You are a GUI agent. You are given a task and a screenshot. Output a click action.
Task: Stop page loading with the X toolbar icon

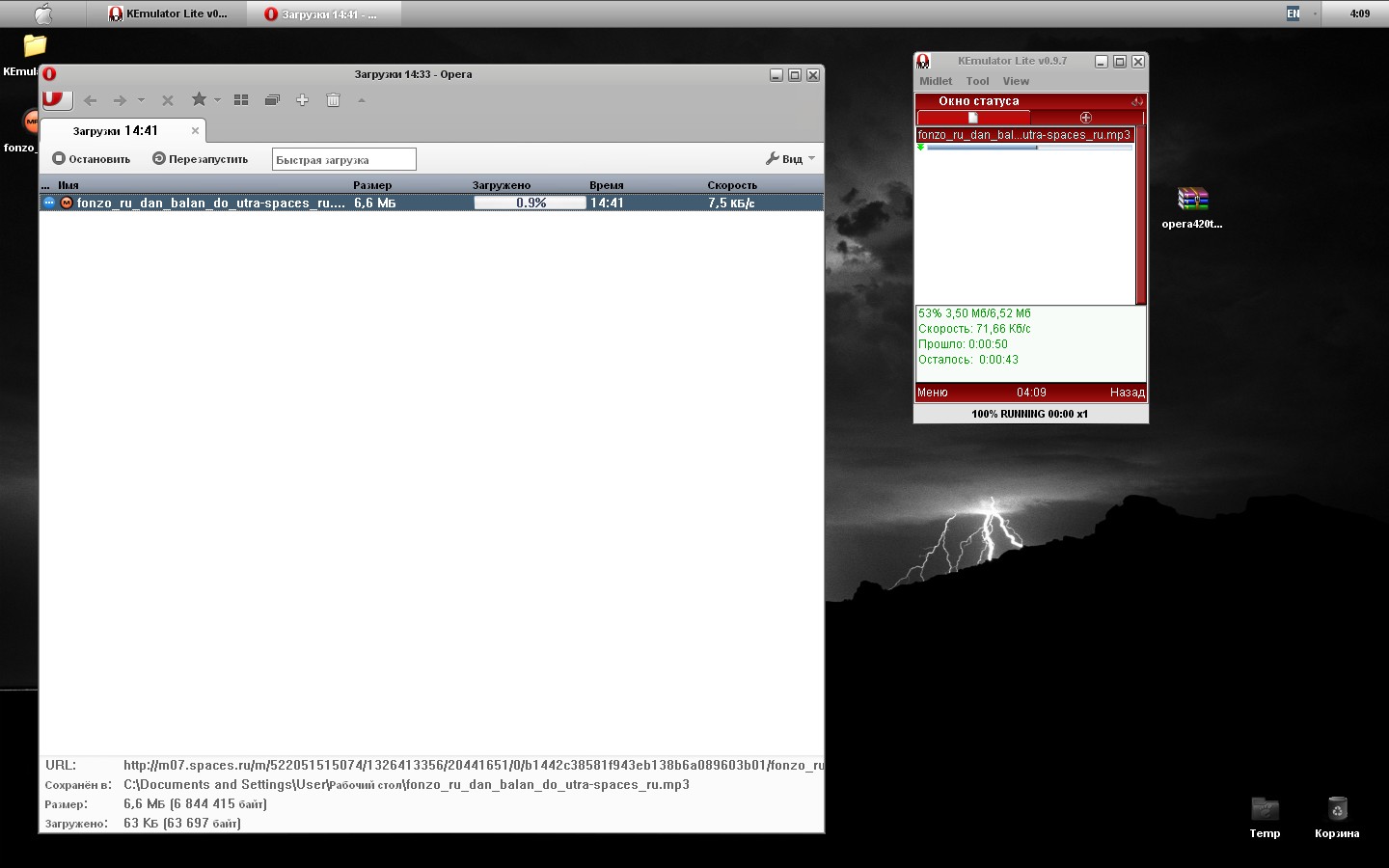click(167, 100)
